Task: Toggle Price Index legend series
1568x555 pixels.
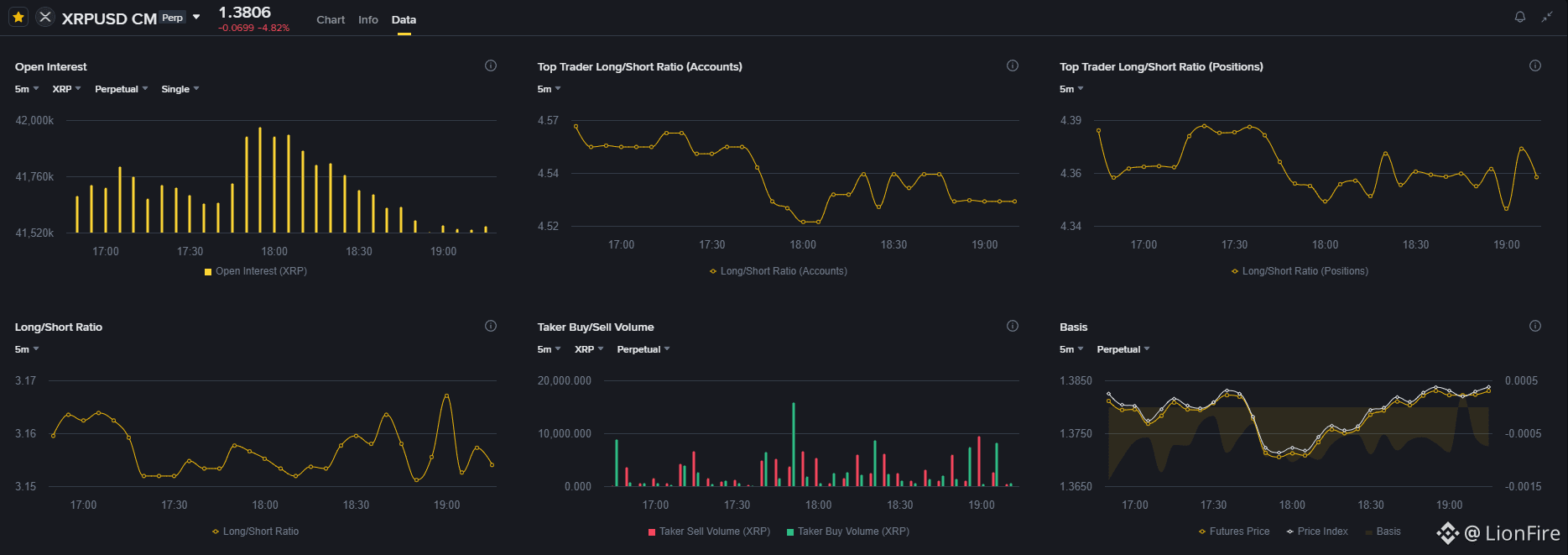Action: 1317,531
